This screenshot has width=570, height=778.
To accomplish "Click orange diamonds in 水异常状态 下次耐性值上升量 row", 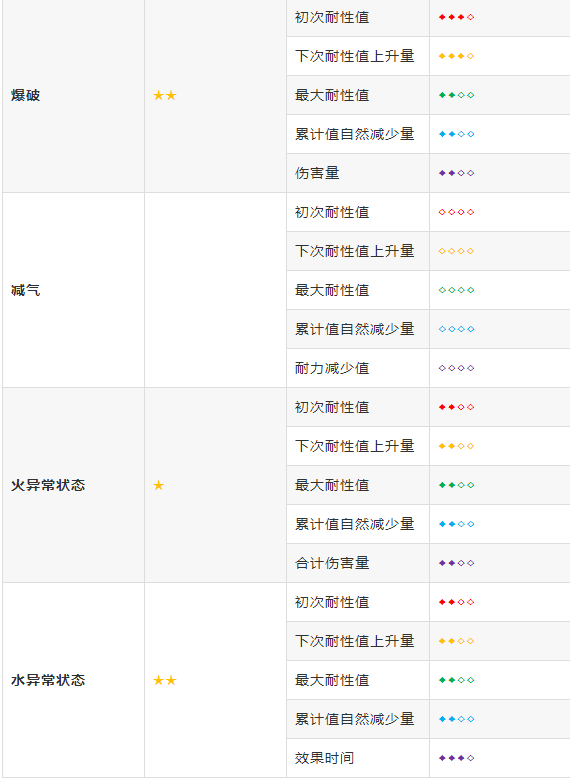I will pos(456,641).
